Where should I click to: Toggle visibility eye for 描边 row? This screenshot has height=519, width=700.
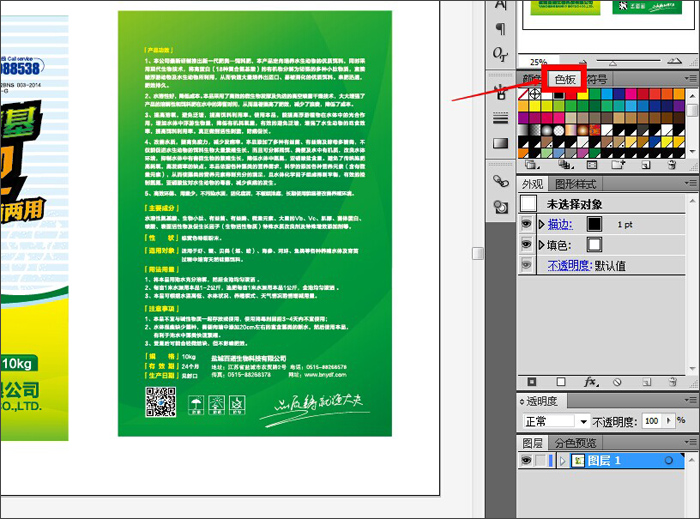(x=526, y=224)
